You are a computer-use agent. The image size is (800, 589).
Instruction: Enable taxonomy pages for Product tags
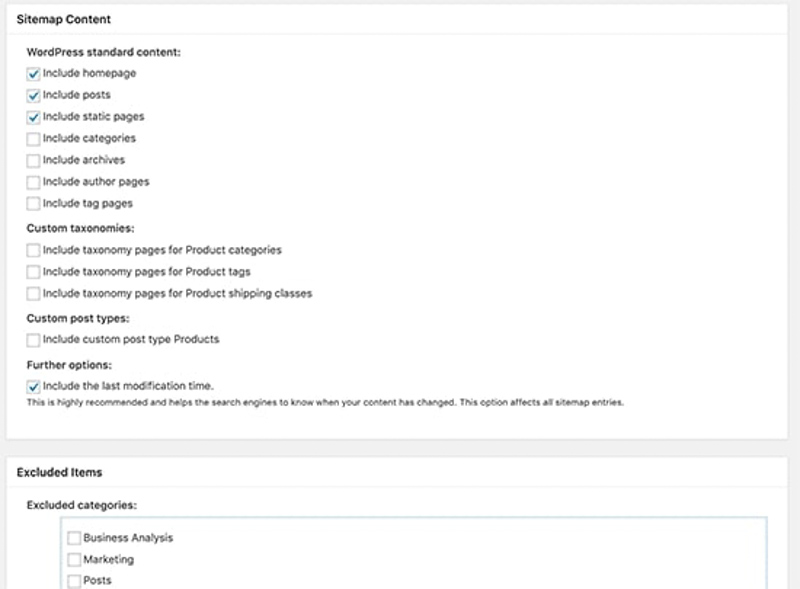(x=34, y=272)
